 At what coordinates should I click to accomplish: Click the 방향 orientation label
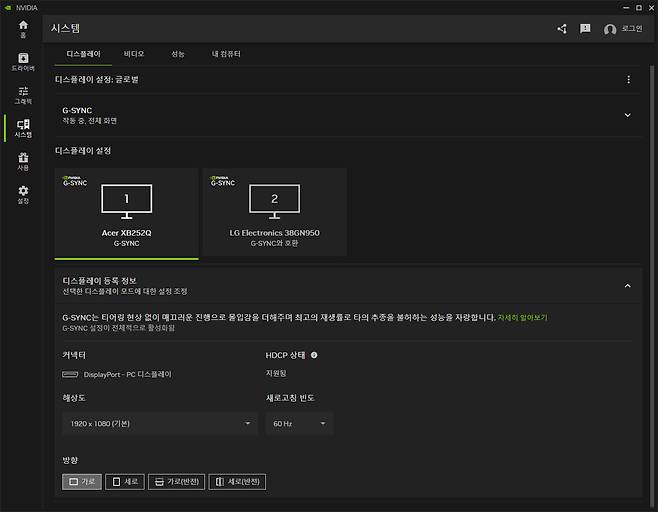coord(70,460)
